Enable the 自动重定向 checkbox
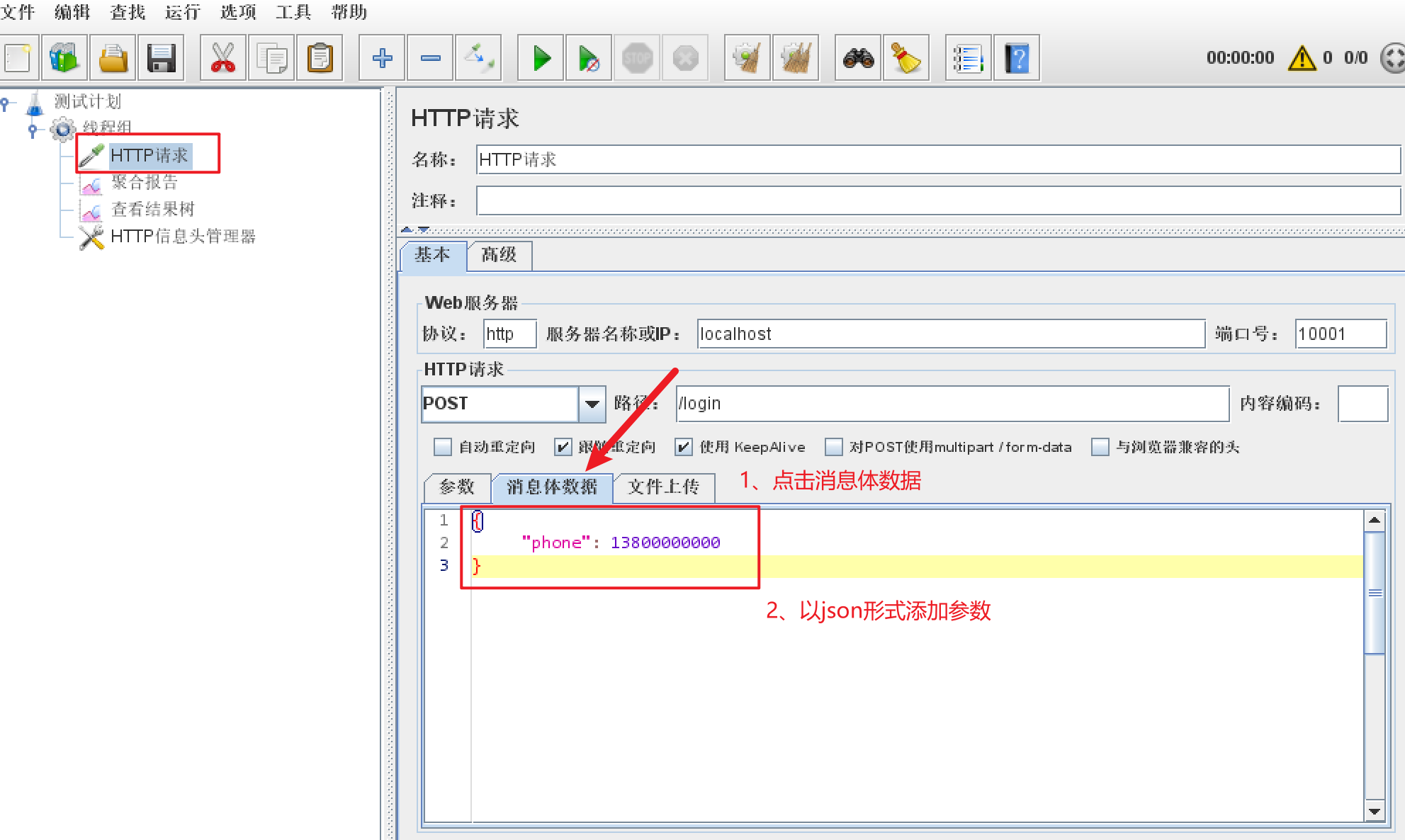Screen dimensions: 1405x840 443,447
